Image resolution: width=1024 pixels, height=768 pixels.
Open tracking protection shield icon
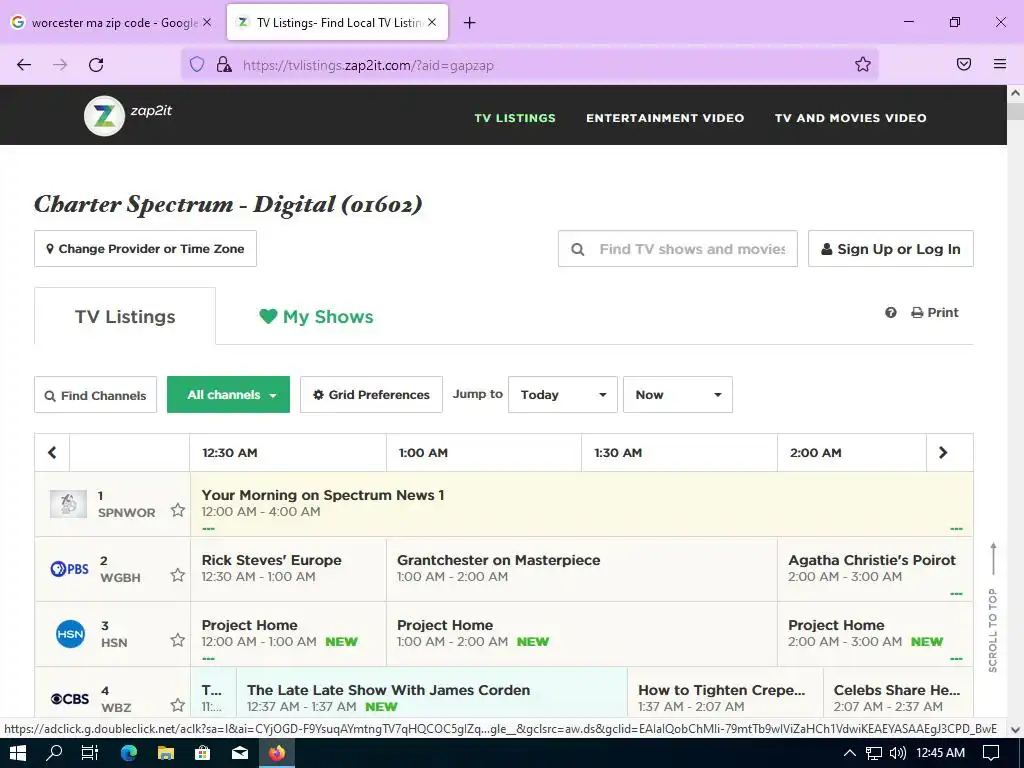(x=197, y=65)
